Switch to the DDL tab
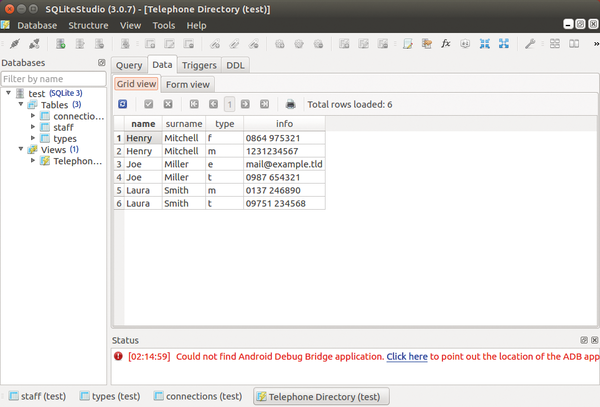Image resolution: width=600 pixels, height=407 pixels. (x=236, y=65)
